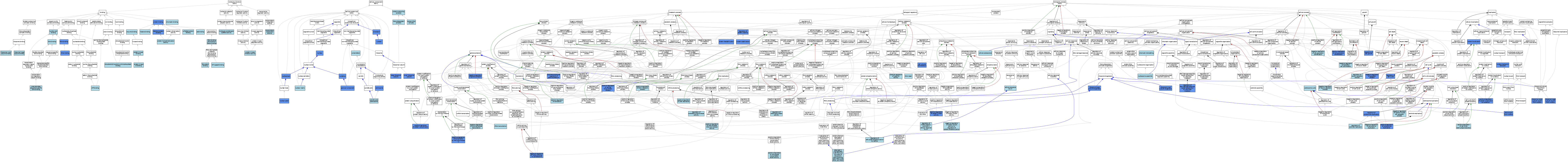Click the 'cellular homeostasis' node
Viewport: 1568px width, 162px height.
(889, 22)
